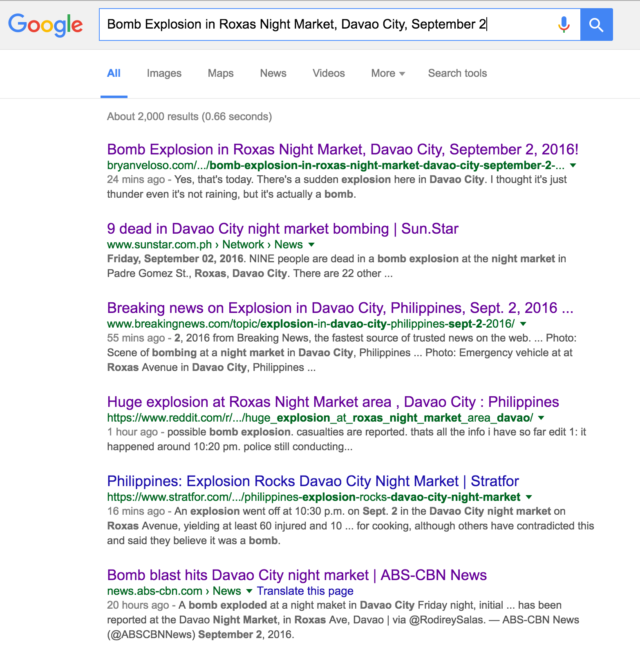Click the reddit.com green URL
Image resolution: width=640 pixels, height=652 pixels.
click(320, 418)
